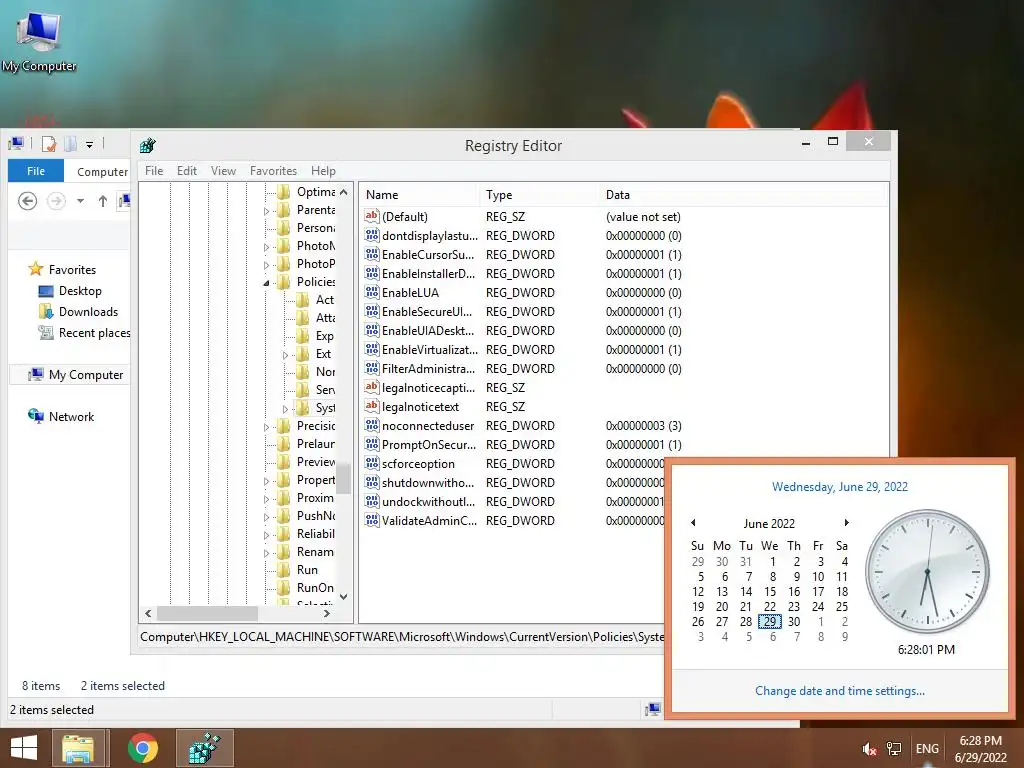Expand the Ext subkey node
The image size is (1024, 768).
285,355
